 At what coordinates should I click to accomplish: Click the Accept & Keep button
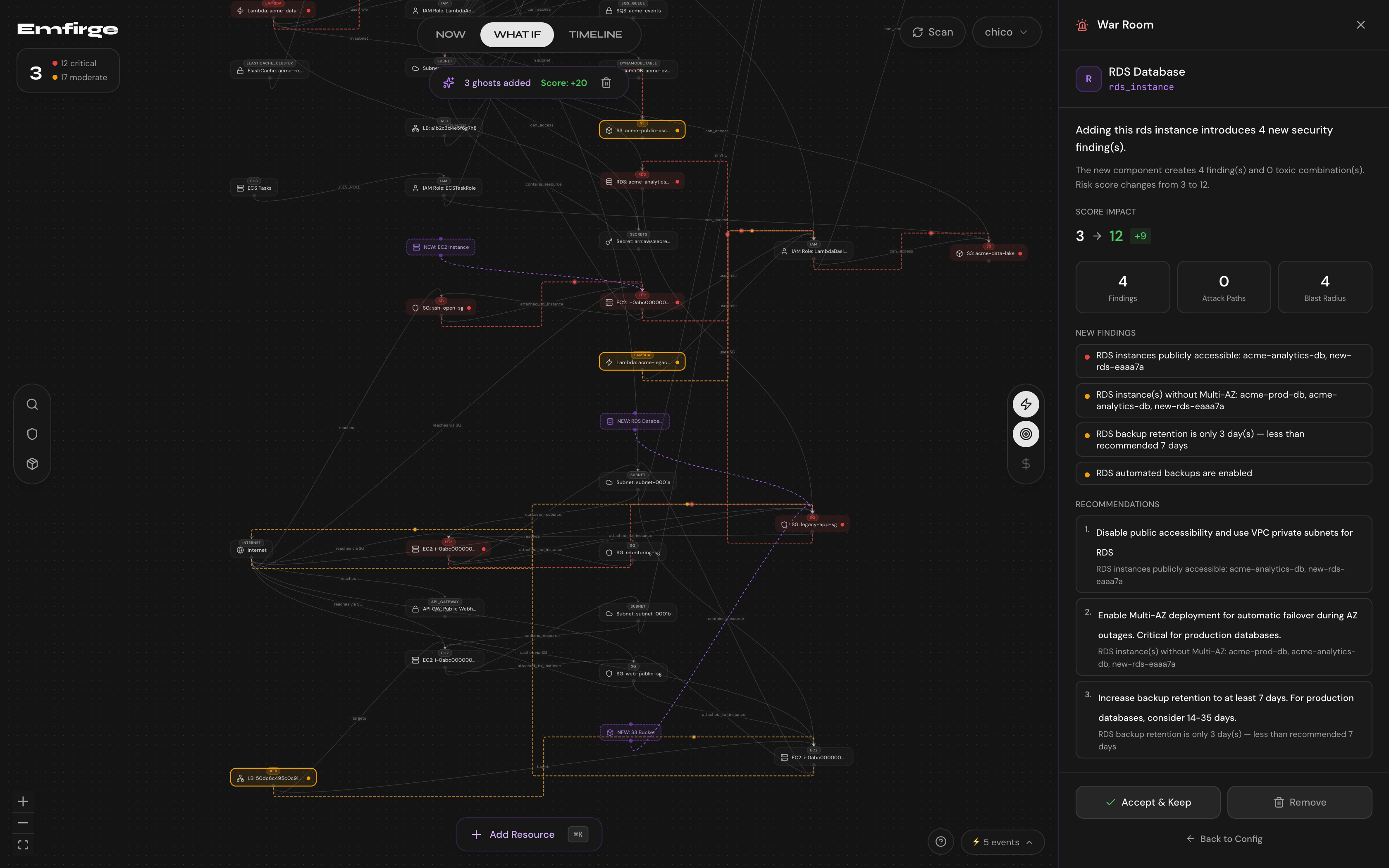coord(1148,803)
